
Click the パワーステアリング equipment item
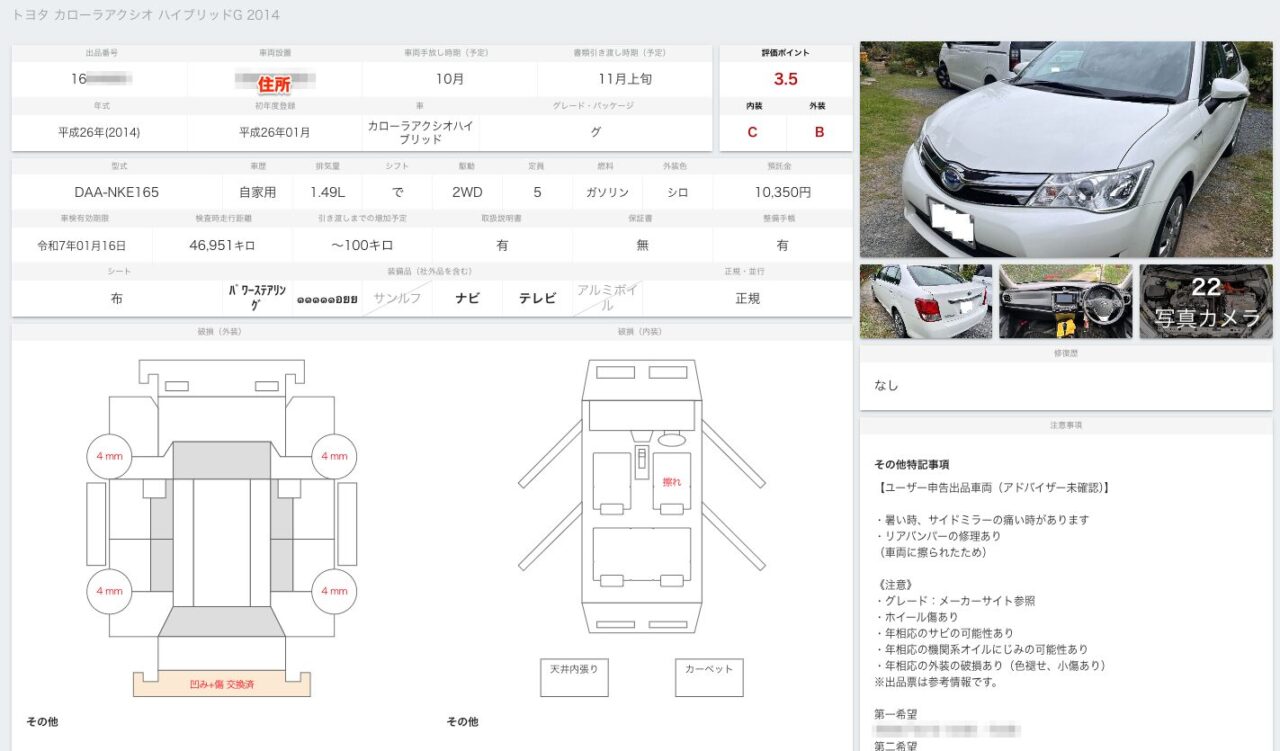click(x=257, y=298)
